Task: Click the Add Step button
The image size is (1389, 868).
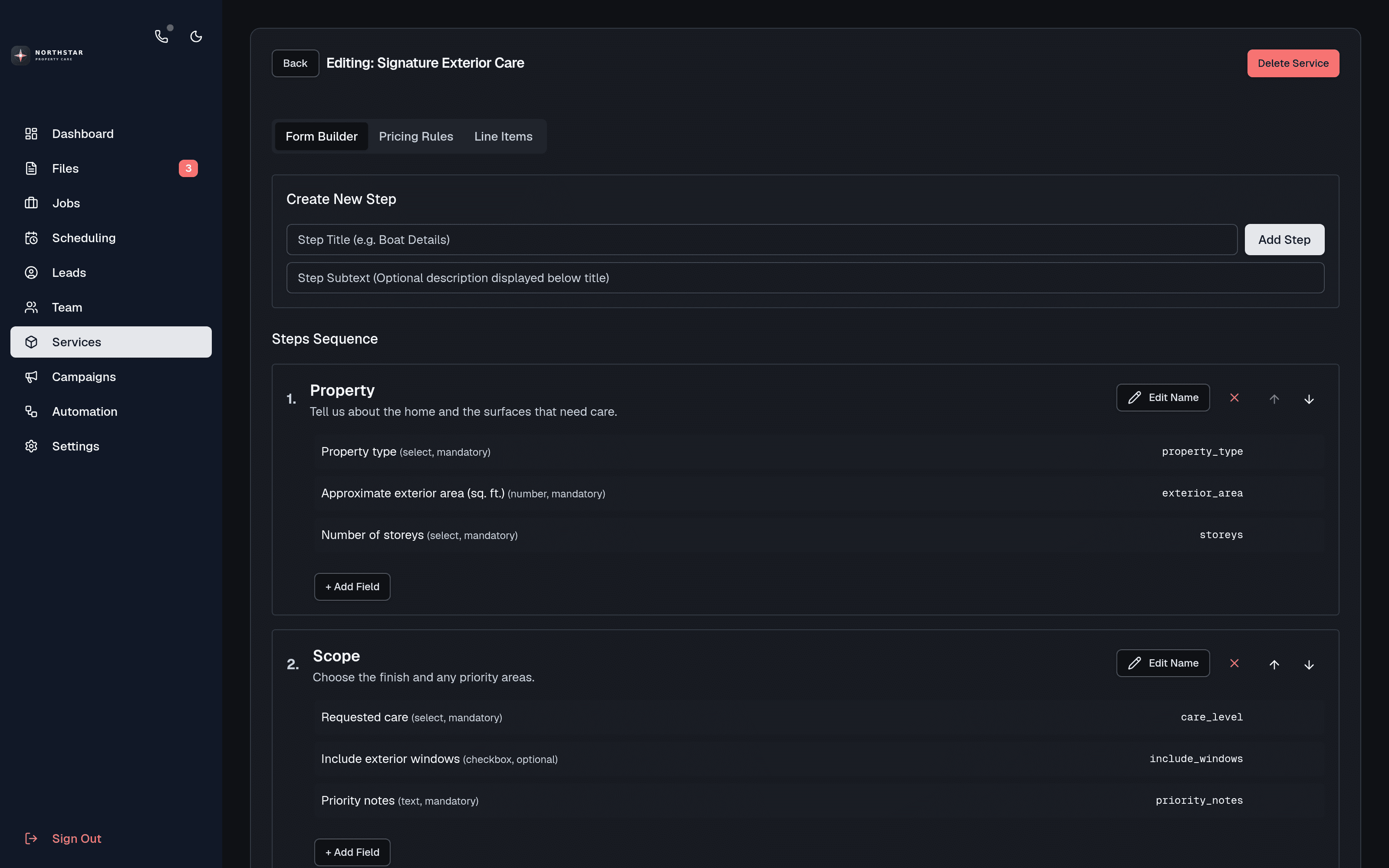Action: point(1284,240)
